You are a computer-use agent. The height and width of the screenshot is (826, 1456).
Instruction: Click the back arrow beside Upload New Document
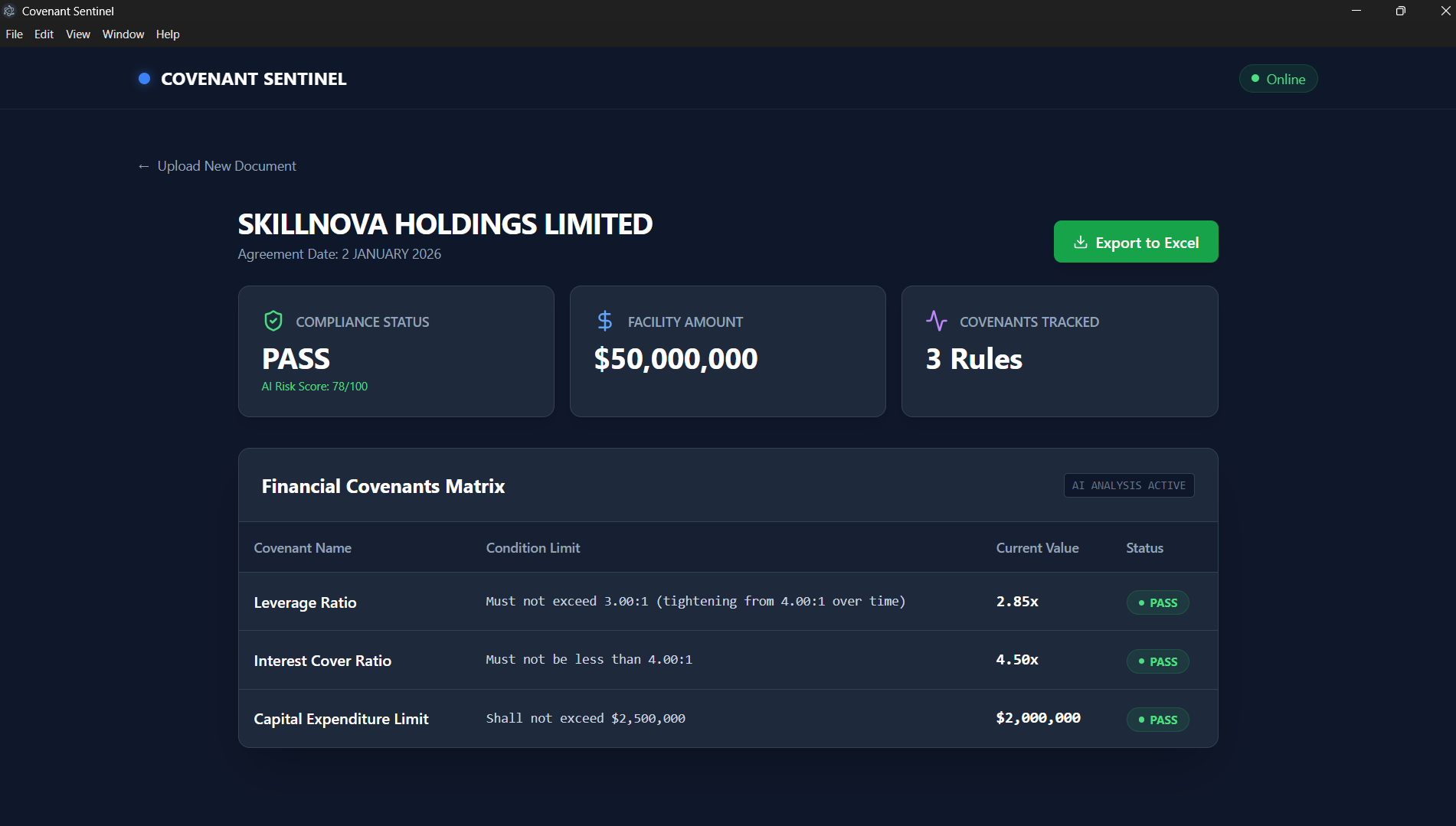[143, 166]
